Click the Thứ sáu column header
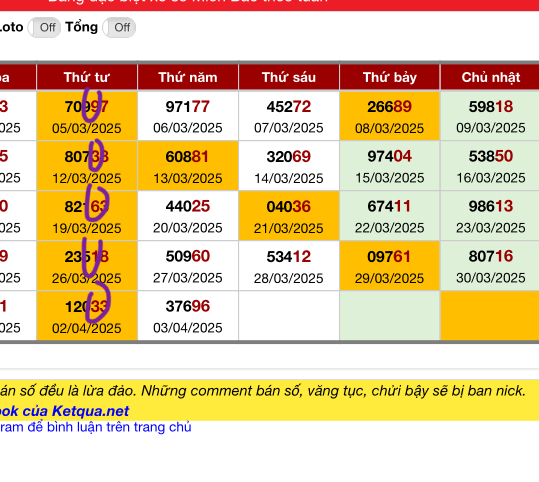Image resolution: width=539 pixels, height=482 pixels. (x=289, y=77)
